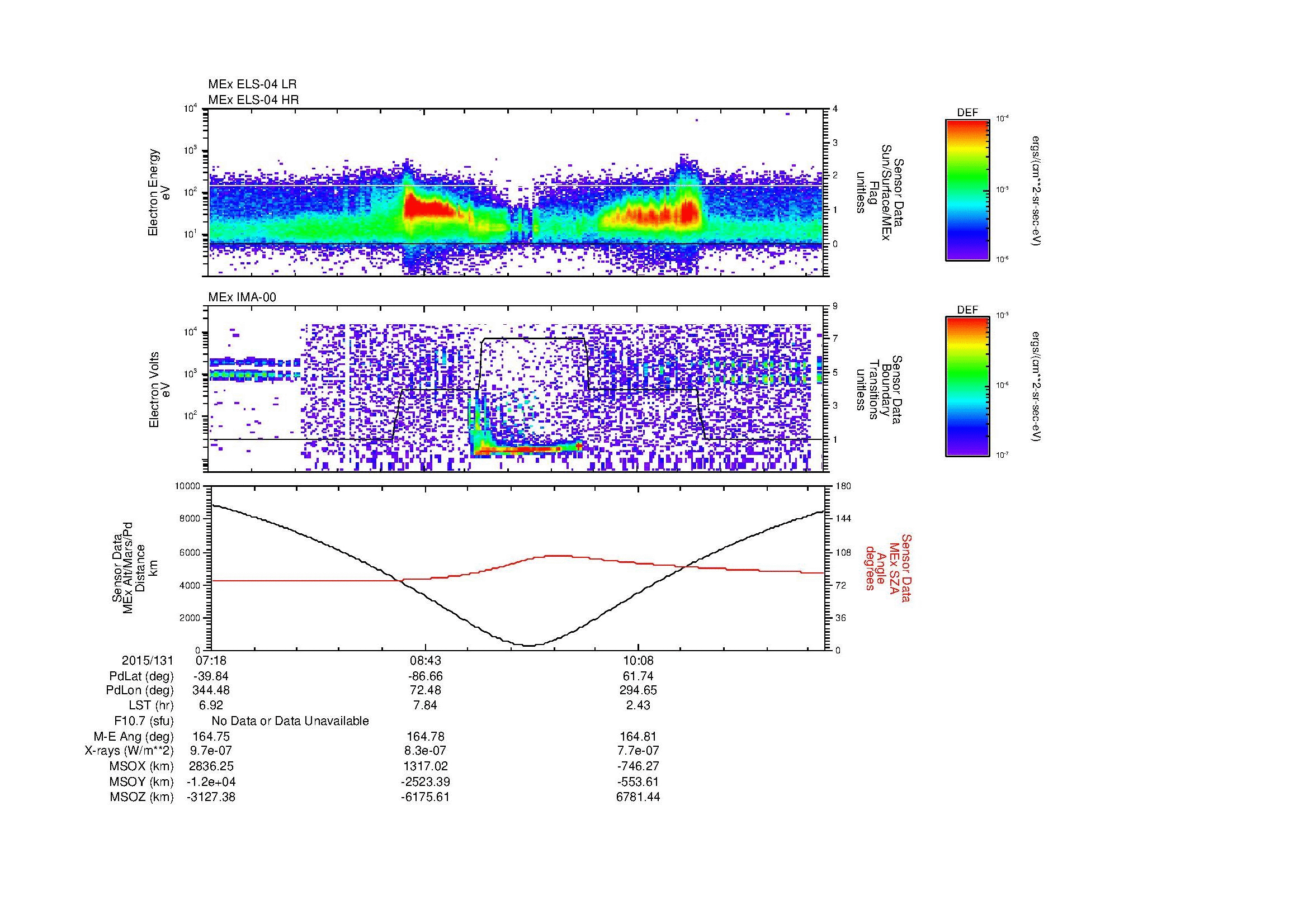Screen dimensions: 1308x924
Task: Click the 'MEx ELS-04 LR' panel title
Action: [x=252, y=84]
